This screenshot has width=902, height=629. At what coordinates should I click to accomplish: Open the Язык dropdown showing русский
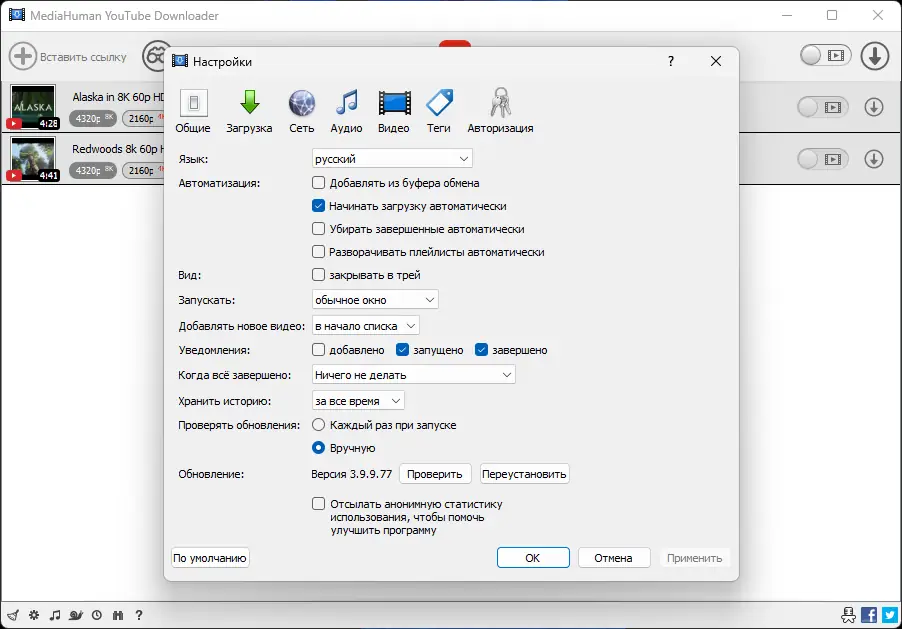(x=391, y=158)
